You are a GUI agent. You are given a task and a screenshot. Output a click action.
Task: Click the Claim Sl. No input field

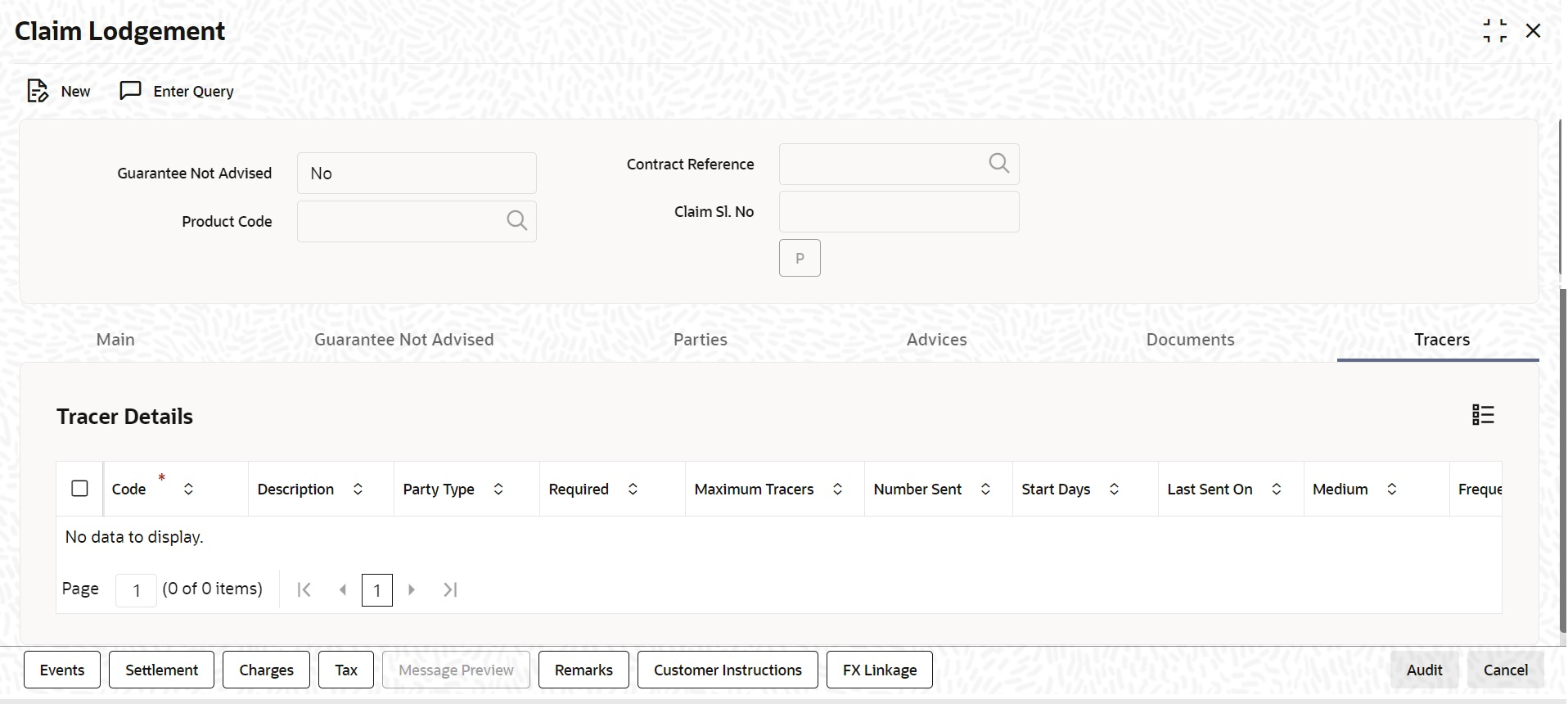click(x=899, y=212)
